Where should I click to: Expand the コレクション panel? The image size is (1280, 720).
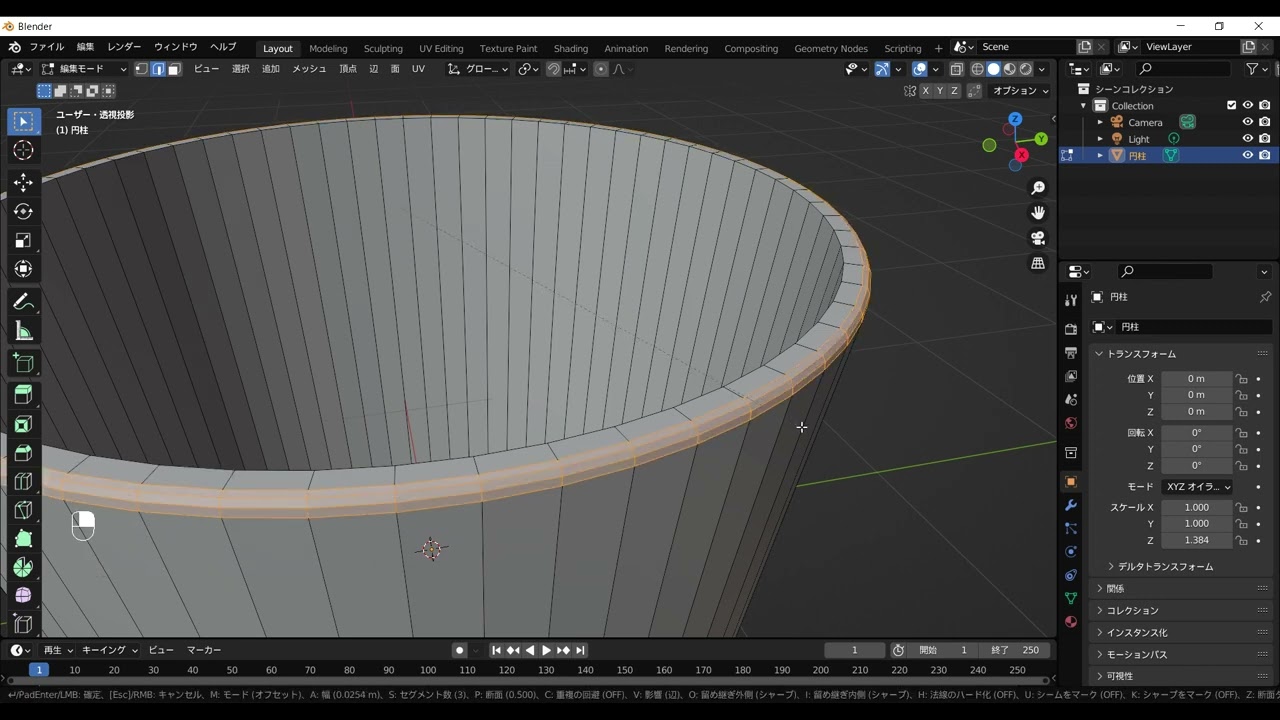(1132, 611)
